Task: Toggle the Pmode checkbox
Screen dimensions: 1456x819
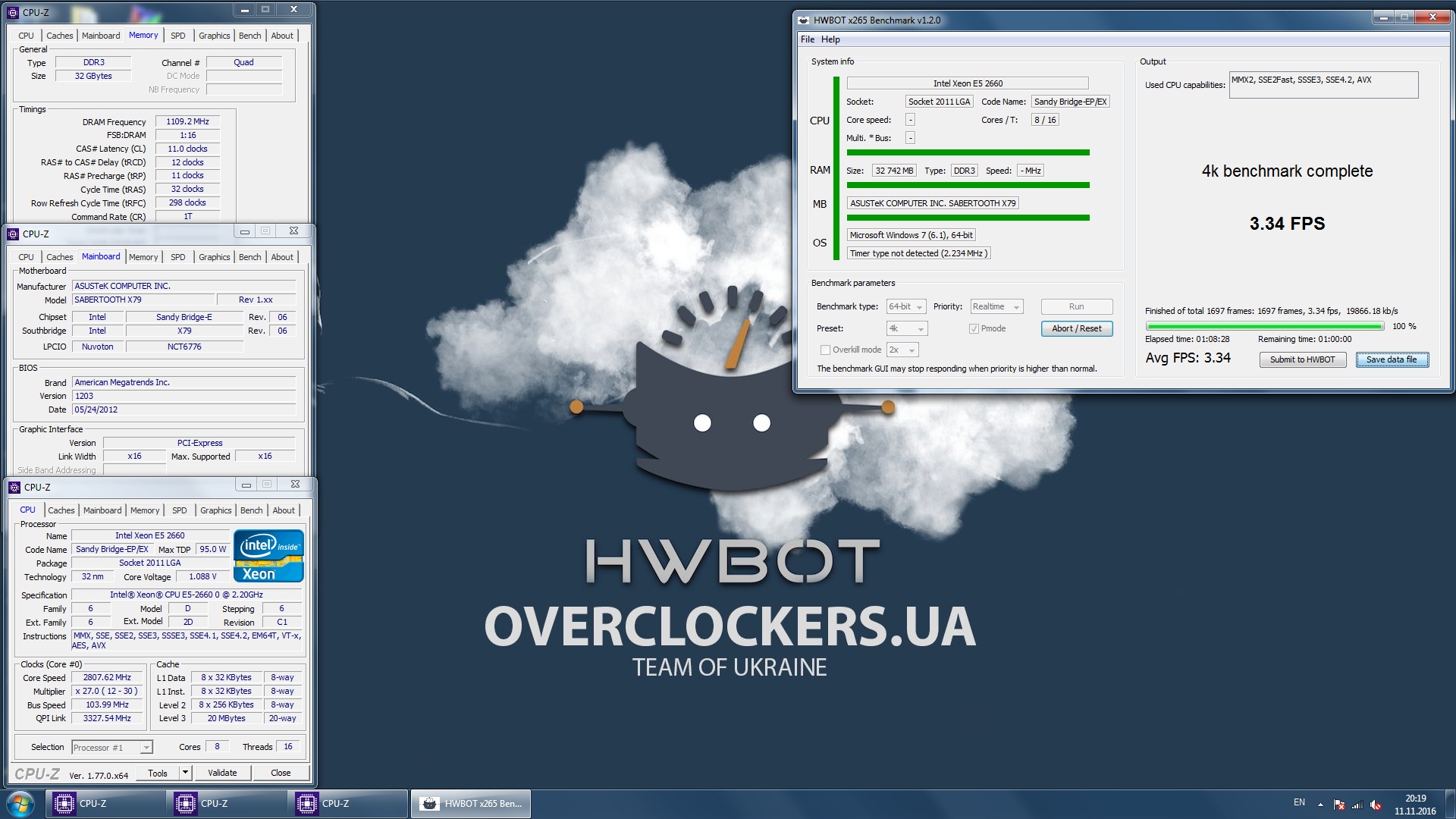Action: tap(974, 328)
